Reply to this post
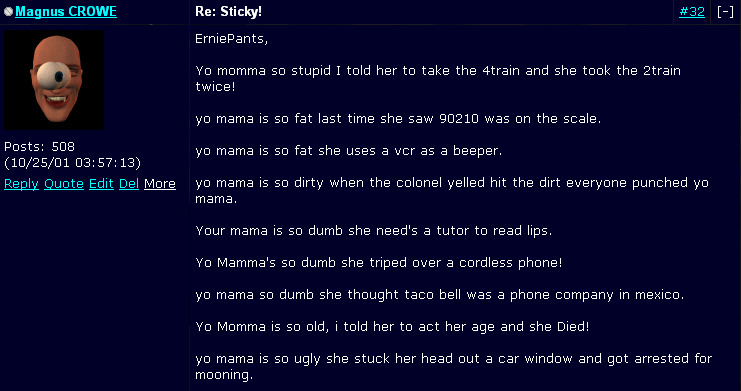This screenshot has width=741, height=391. [x=21, y=183]
